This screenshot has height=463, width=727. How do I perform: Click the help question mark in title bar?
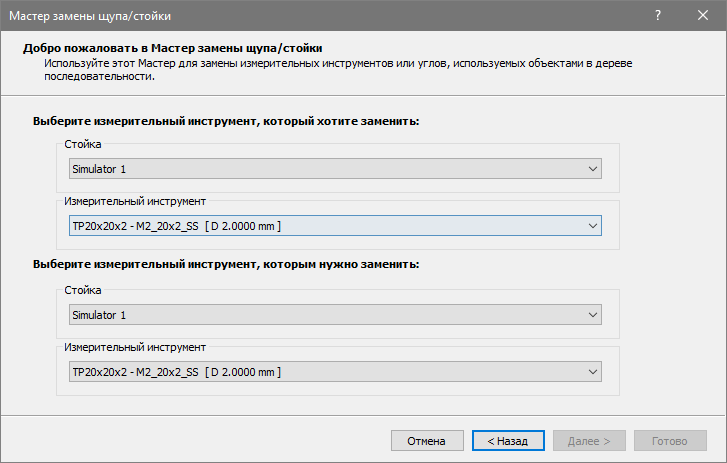click(658, 16)
